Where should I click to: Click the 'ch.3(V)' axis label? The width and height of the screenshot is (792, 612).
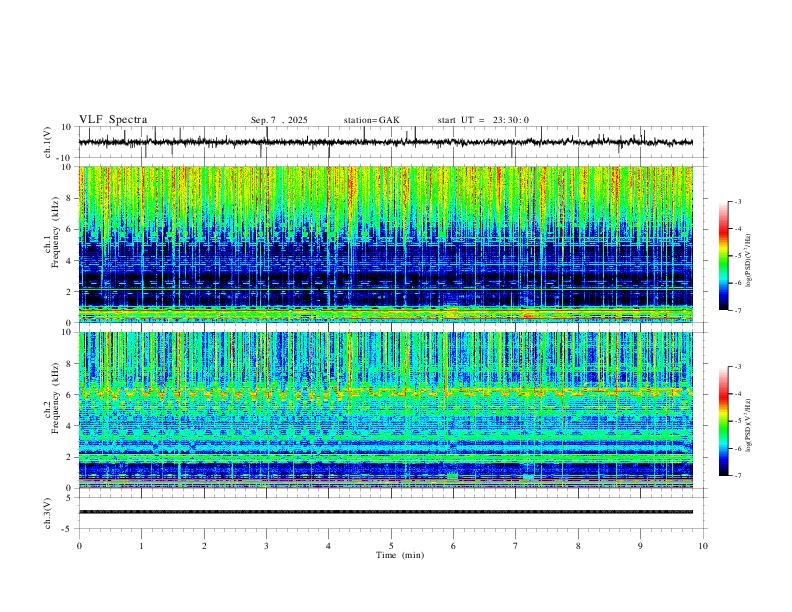click(x=48, y=513)
